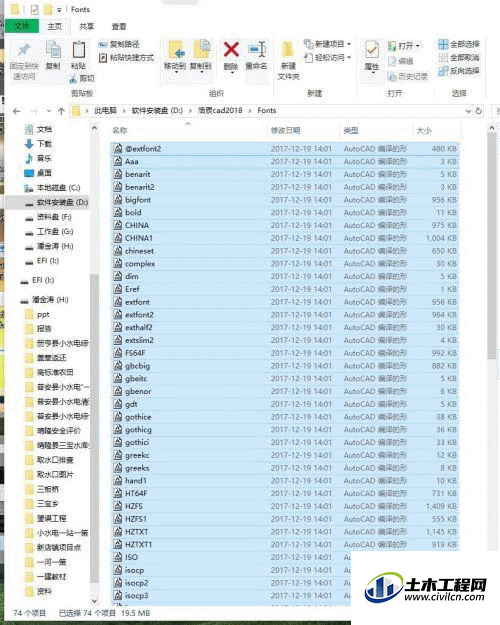
Task: Sort by Date modified (修改日期) column
Action: tap(285, 130)
